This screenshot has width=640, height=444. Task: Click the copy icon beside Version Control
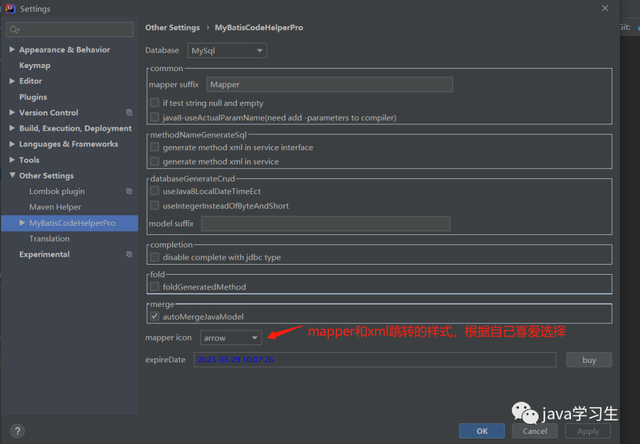pyautogui.click(x=129, y=112)
